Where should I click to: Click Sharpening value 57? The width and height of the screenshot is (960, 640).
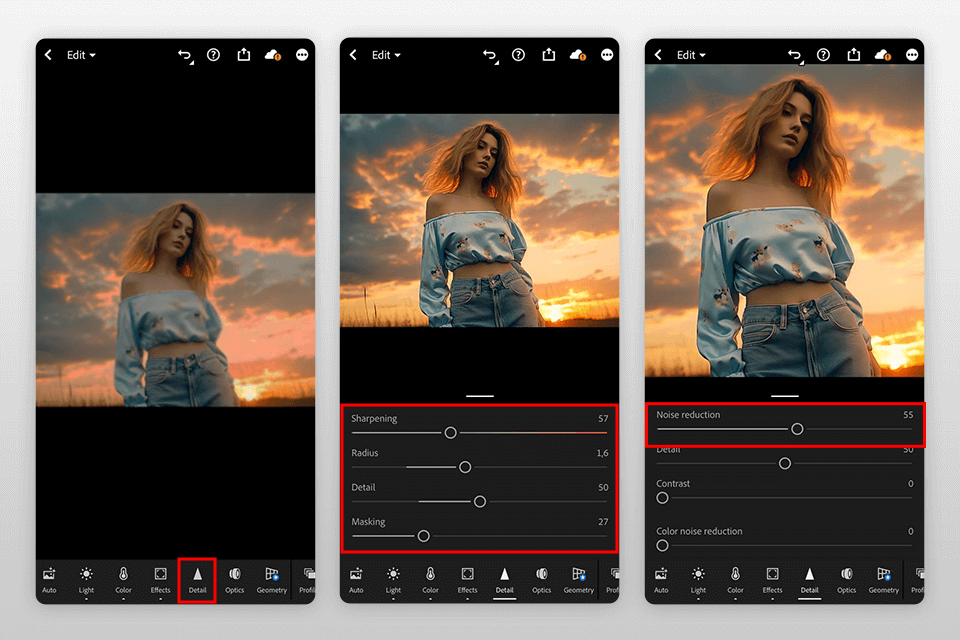(x=603, y=419)
